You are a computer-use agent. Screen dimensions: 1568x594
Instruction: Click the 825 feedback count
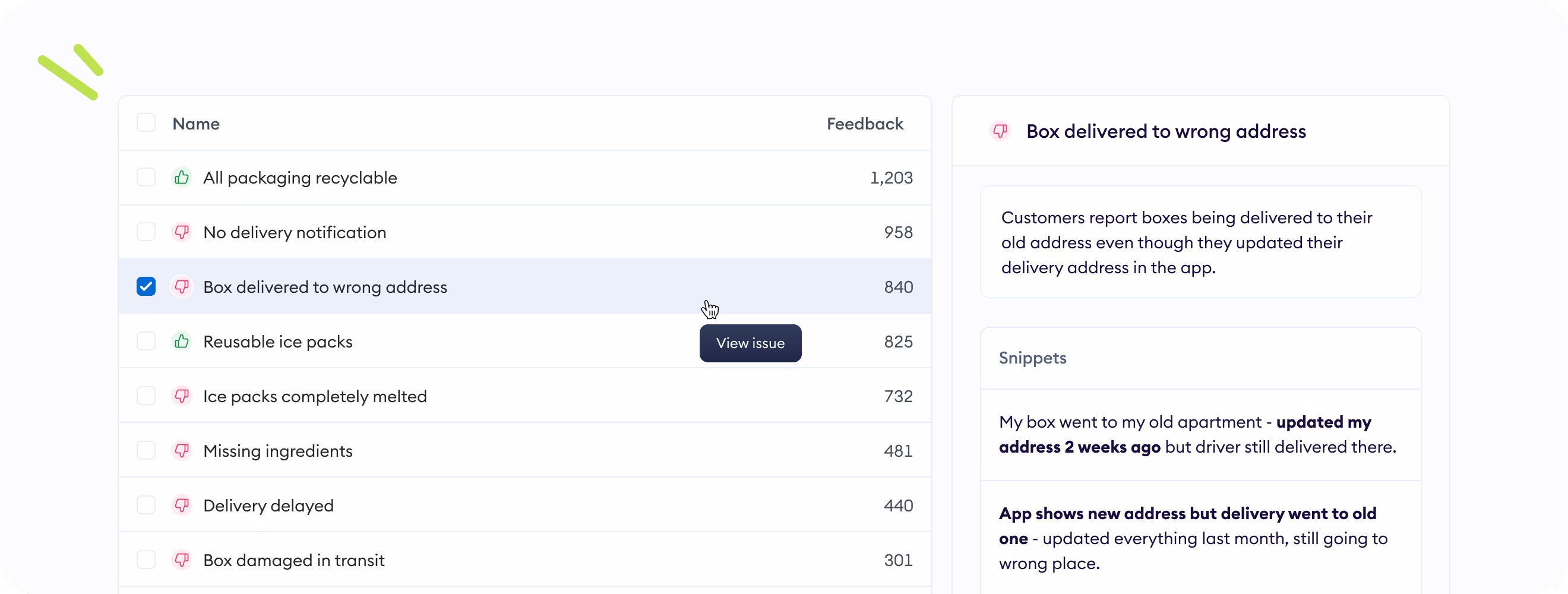point(899,342)
